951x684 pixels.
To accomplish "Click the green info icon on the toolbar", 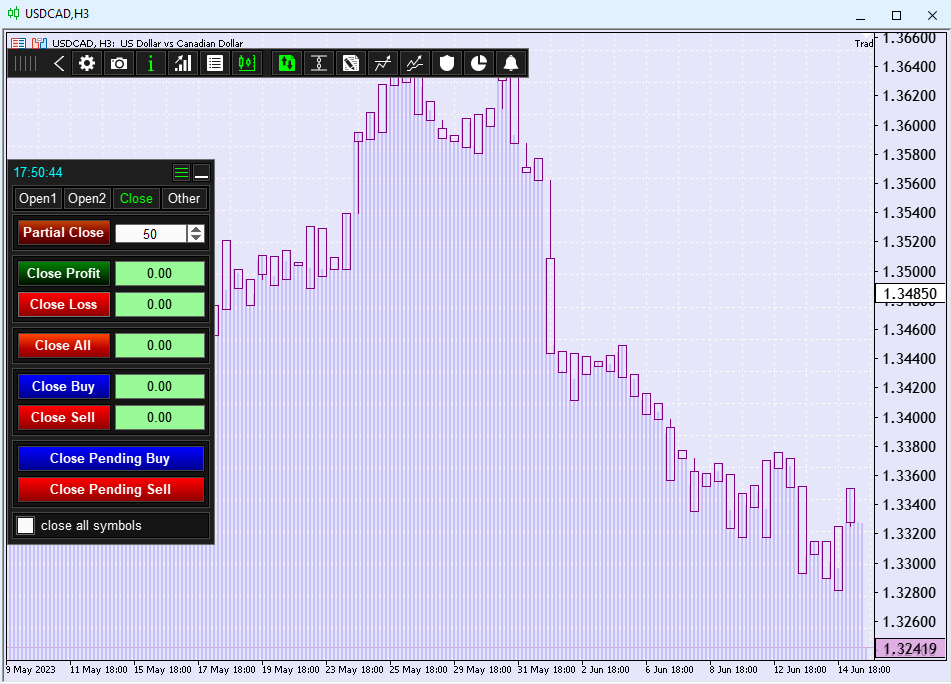I will click(x=151, y=63).
